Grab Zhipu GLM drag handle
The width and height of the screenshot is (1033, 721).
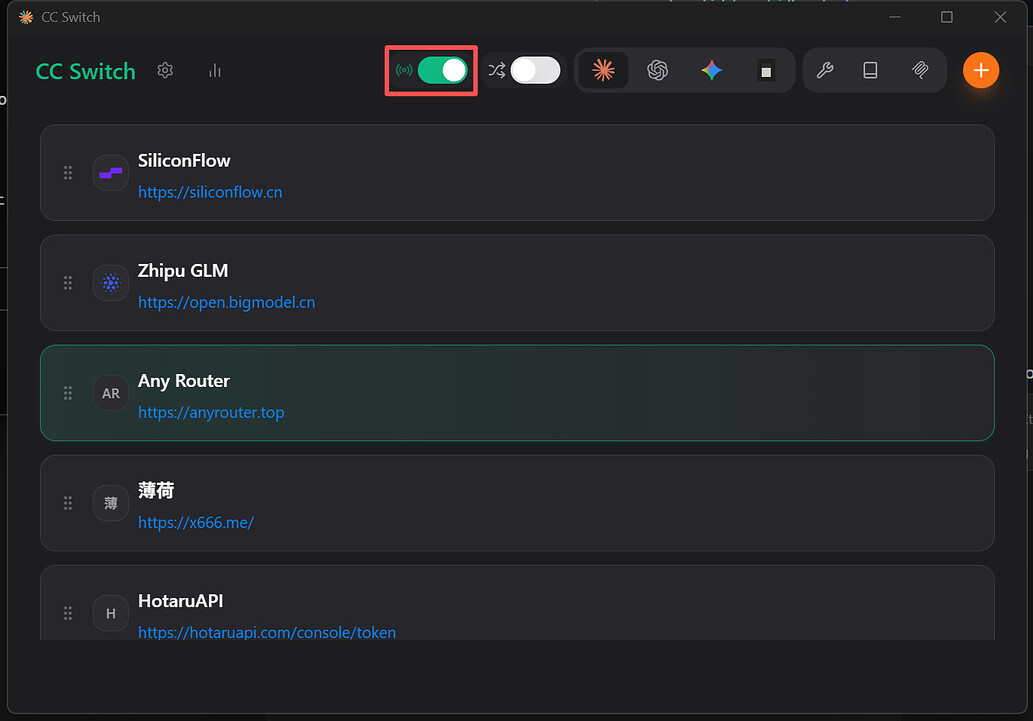pos(68,283)
